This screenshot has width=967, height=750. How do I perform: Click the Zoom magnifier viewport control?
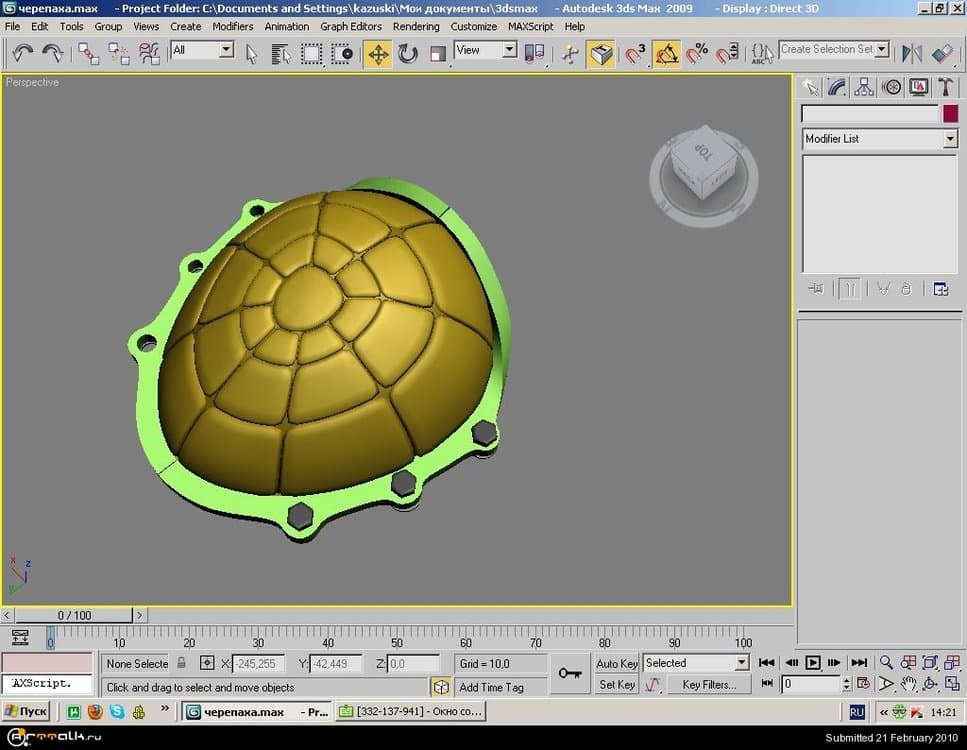point(886,663)
